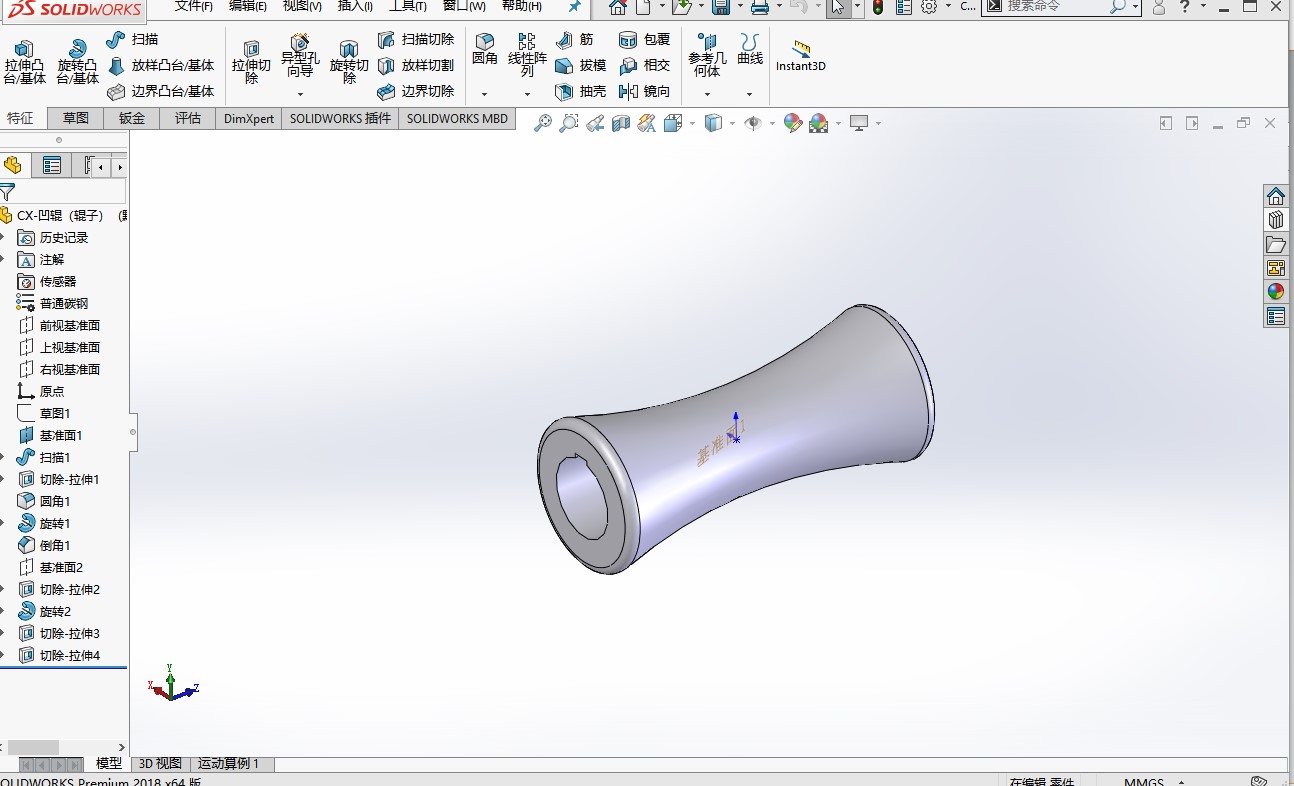The width and height of the screenshot is (1294, 786).
Task: Choose the 包覆 wrap tool
Action: click(x=644, y=39)
